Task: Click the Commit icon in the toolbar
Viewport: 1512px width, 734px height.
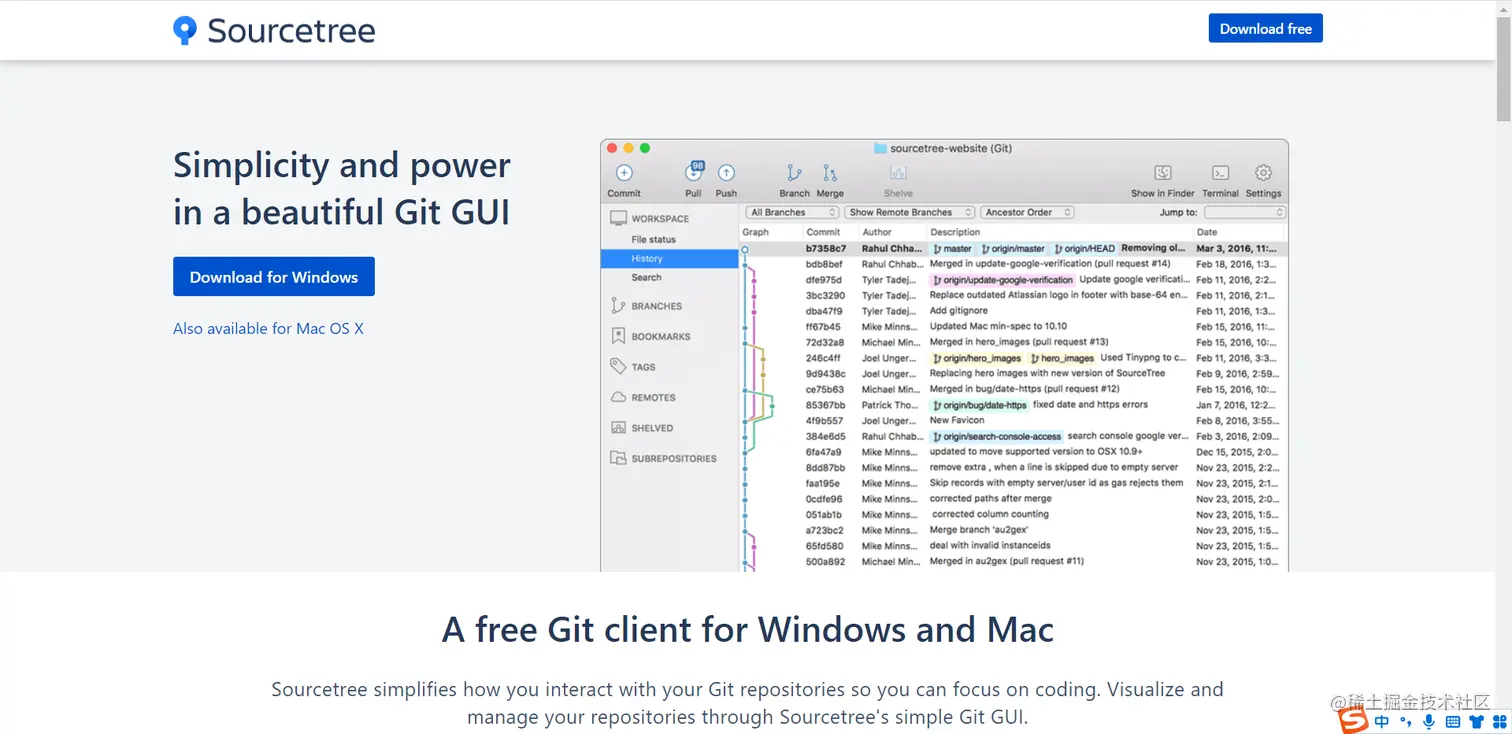Action: point(624,173)
